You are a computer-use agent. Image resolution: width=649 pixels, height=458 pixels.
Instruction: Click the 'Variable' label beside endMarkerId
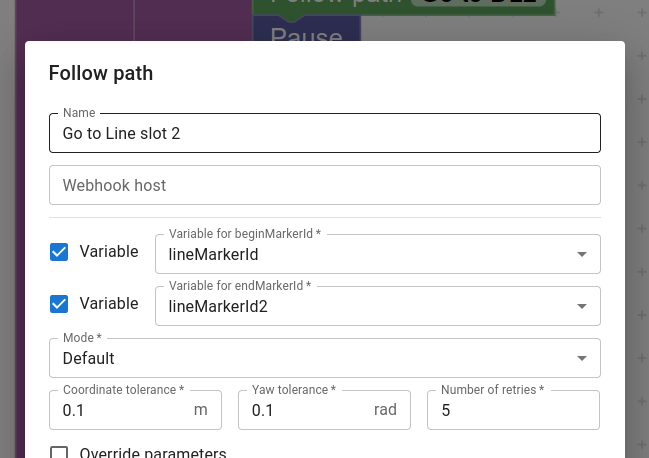coord(109,304)
